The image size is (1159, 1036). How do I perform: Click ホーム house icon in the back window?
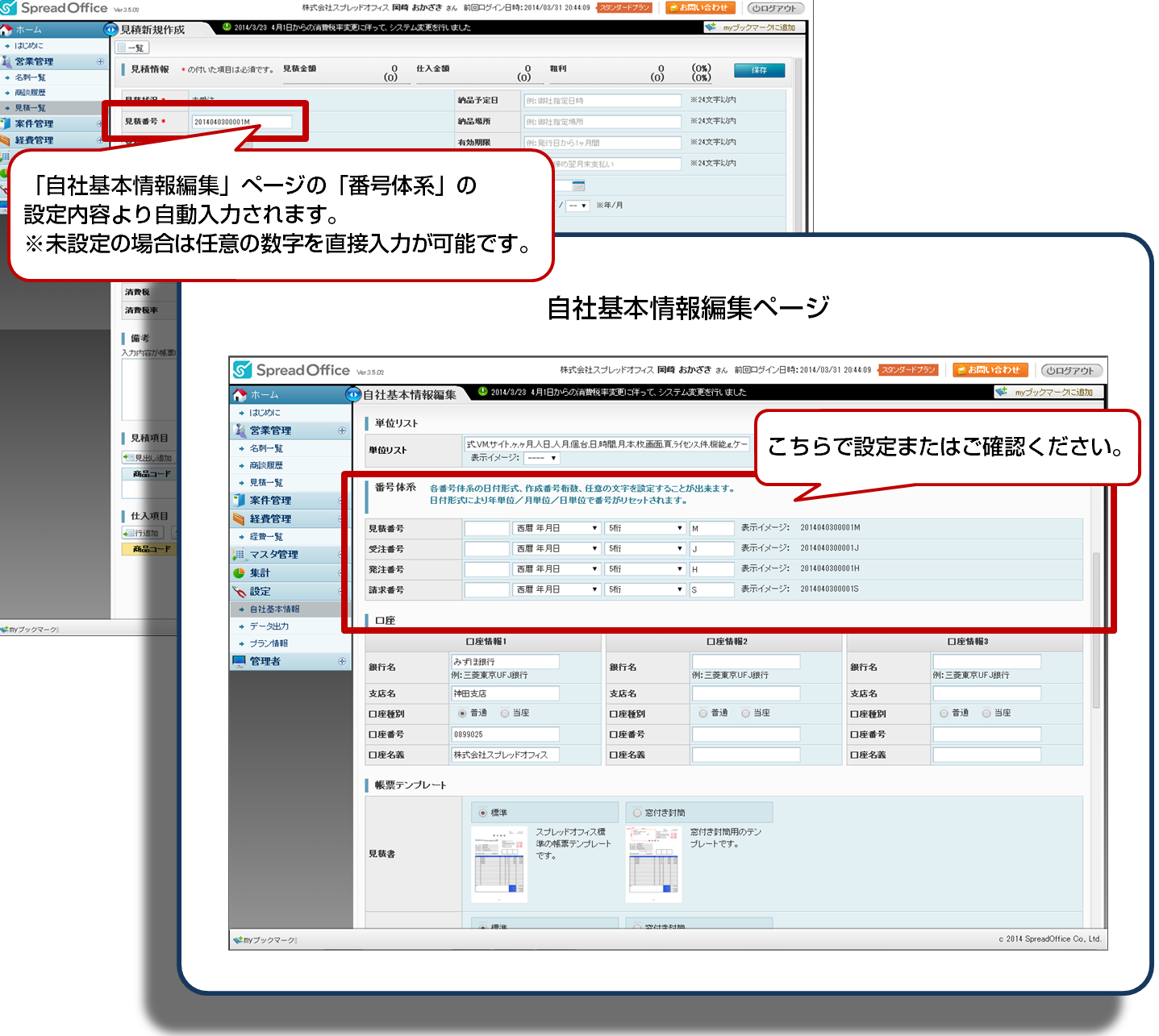6,30
